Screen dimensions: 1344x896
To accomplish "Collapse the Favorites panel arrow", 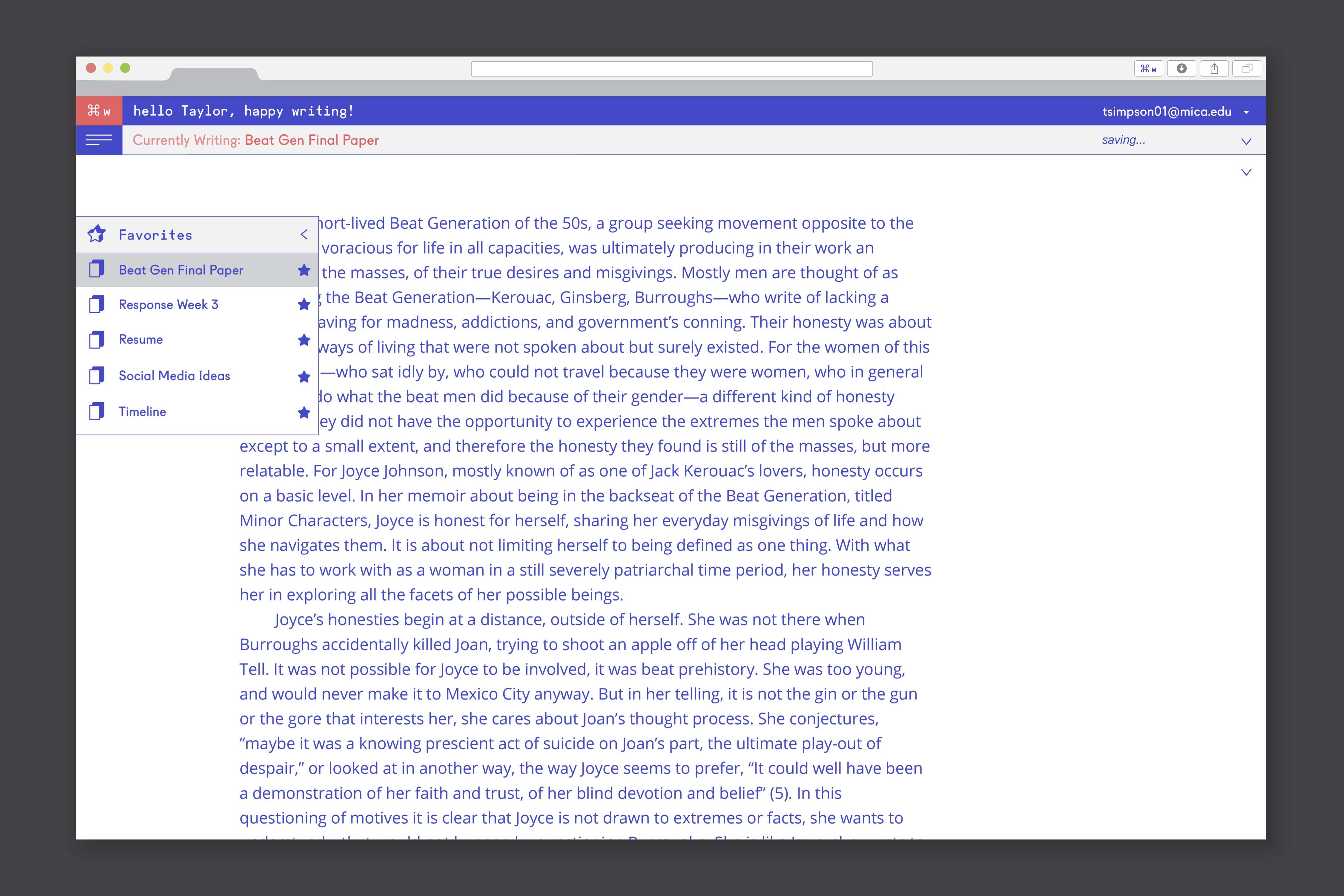I will click(304, 234).
